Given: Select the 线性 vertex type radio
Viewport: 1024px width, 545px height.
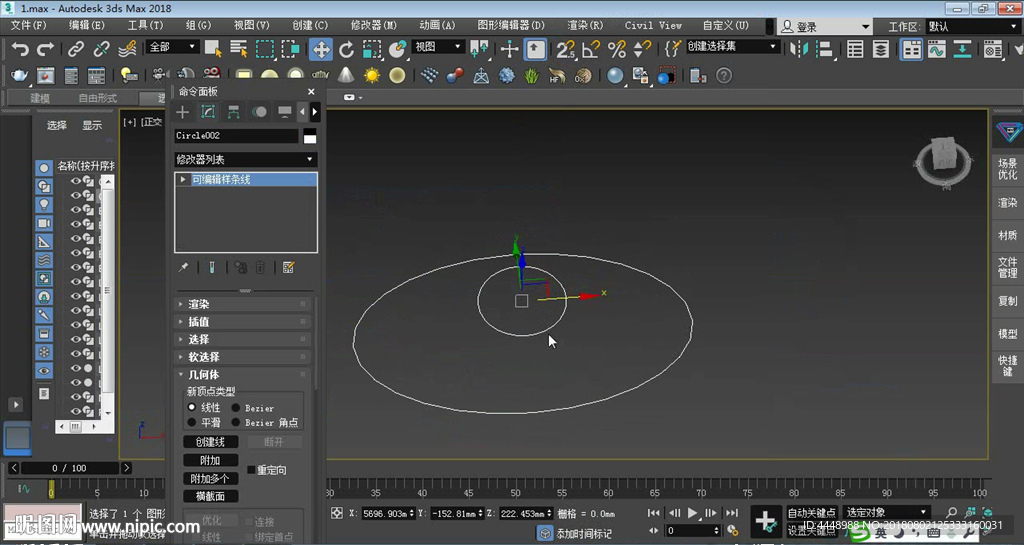Looking at the screenshot, I should coord(191,407).
